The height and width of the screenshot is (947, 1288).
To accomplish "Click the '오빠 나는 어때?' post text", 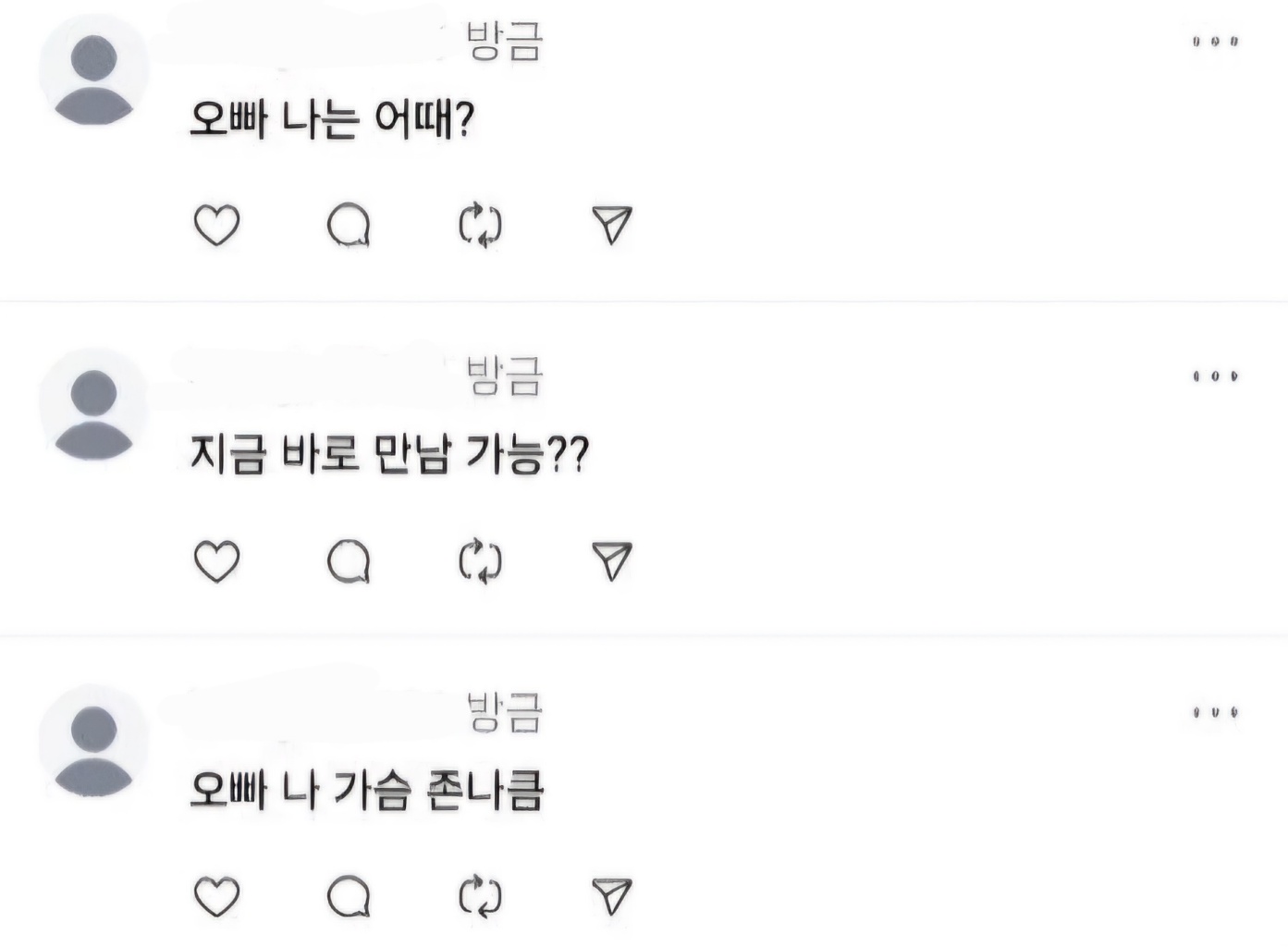I will pos(331,119).
